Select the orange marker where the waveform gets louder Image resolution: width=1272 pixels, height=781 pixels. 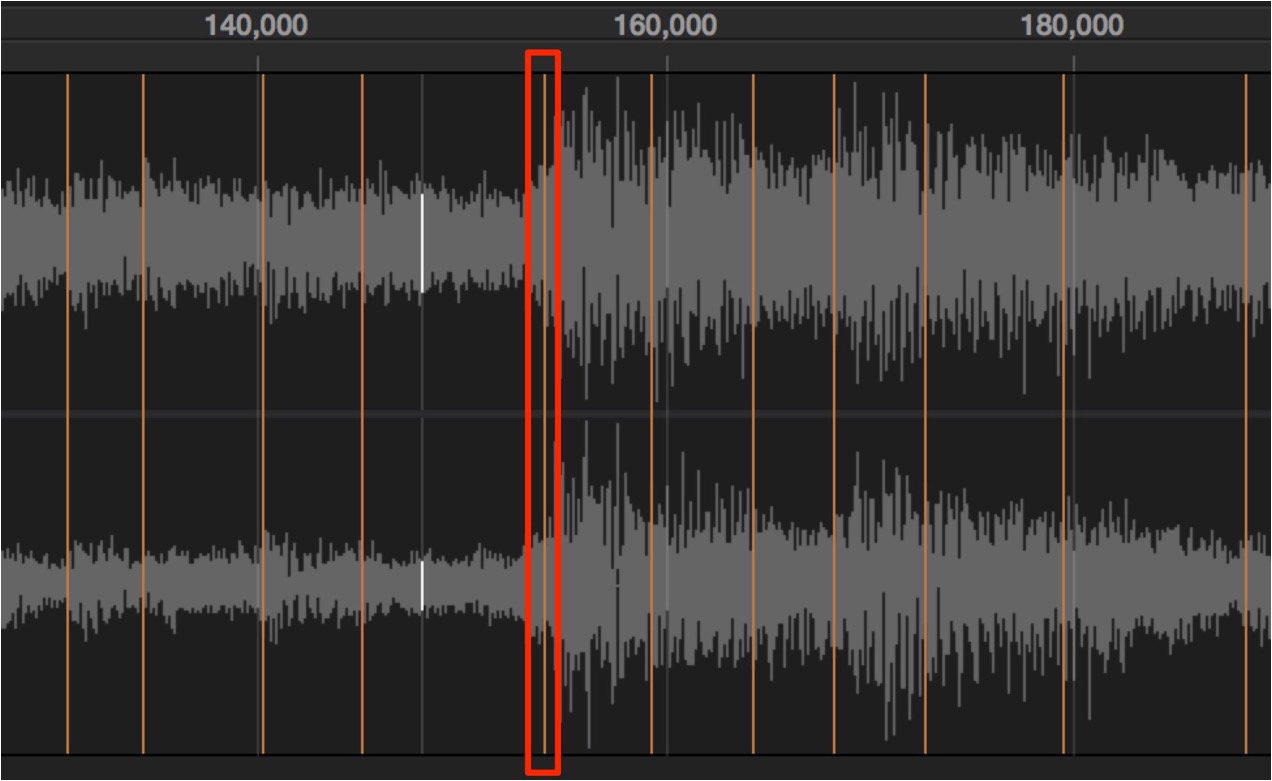(x=544, y=413)
